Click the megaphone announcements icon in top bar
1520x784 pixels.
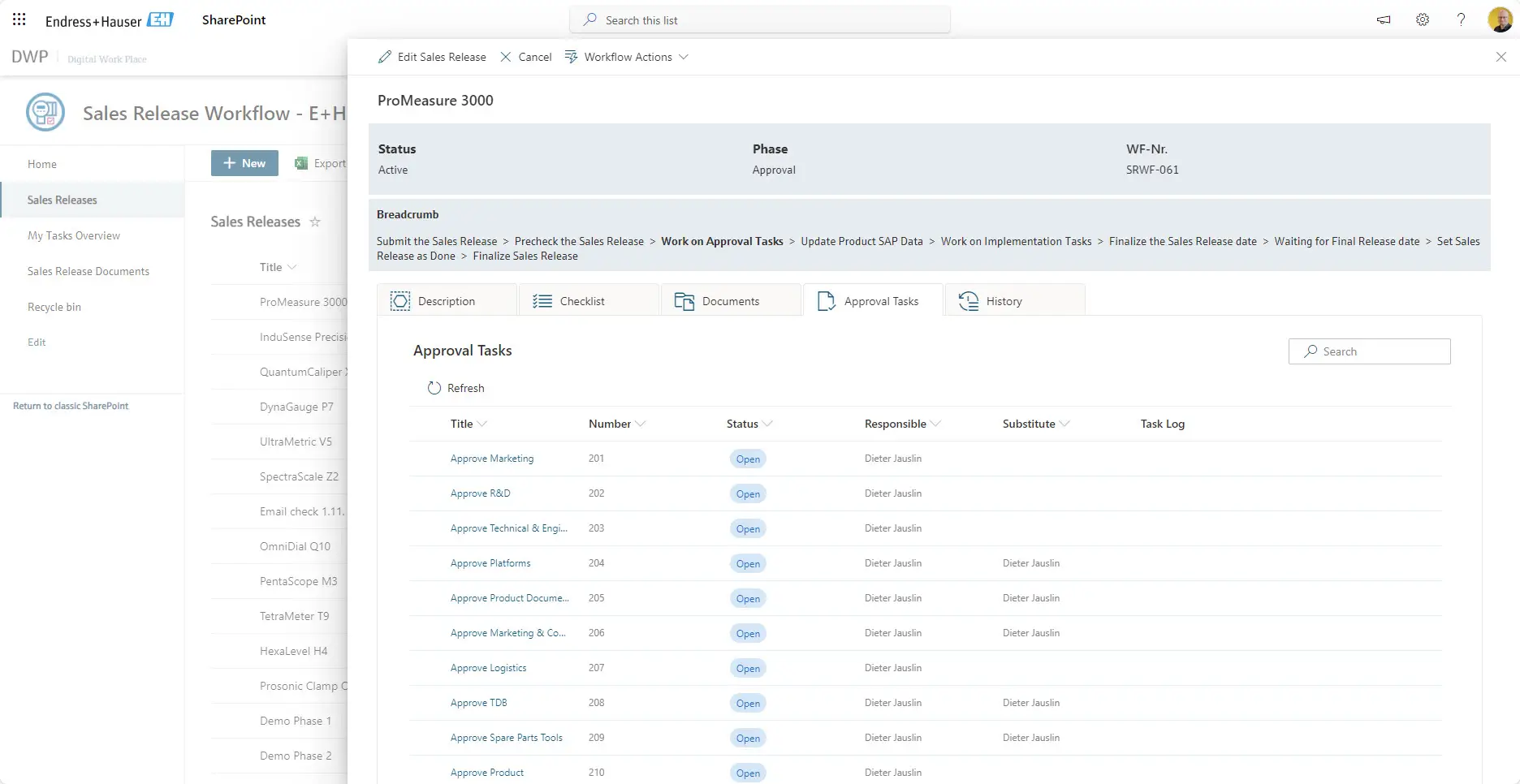[1383, 19]
